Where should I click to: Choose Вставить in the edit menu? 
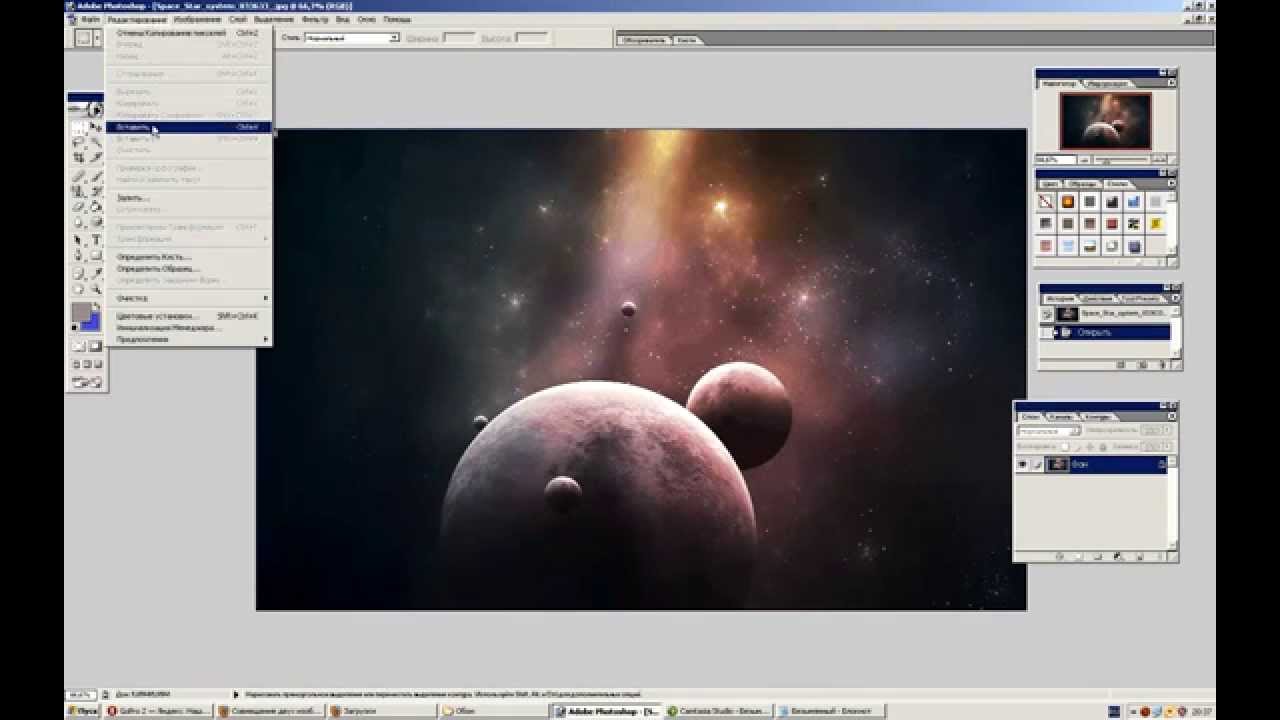tap(188, 127)
